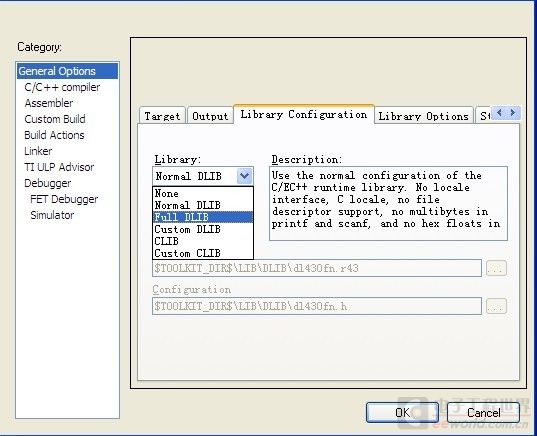Screen dimensions: 537x436
Task: Select General Options category
Action: click(x=67, y=71)
